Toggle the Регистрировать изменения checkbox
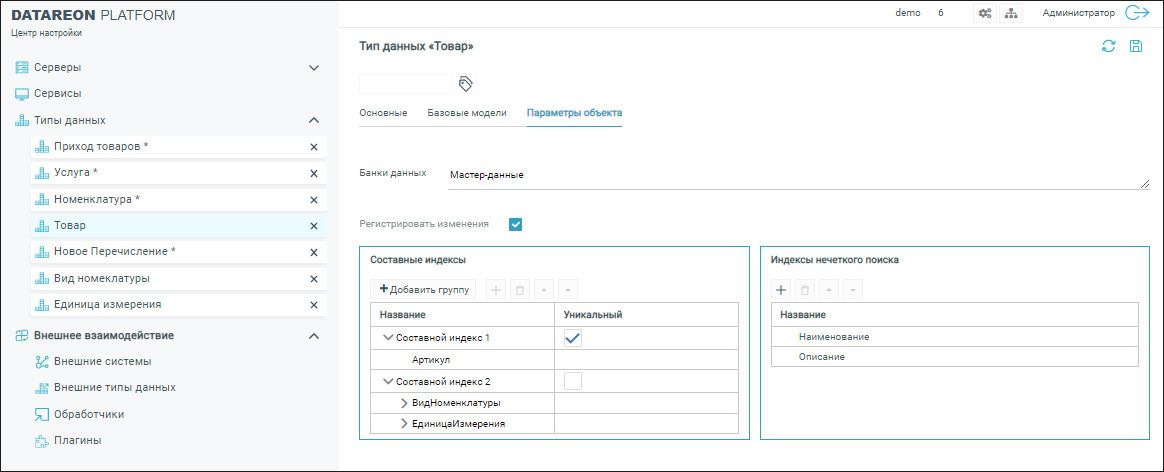The height and width of the screenshot is (472, 1164). click(x=516, y=224)
